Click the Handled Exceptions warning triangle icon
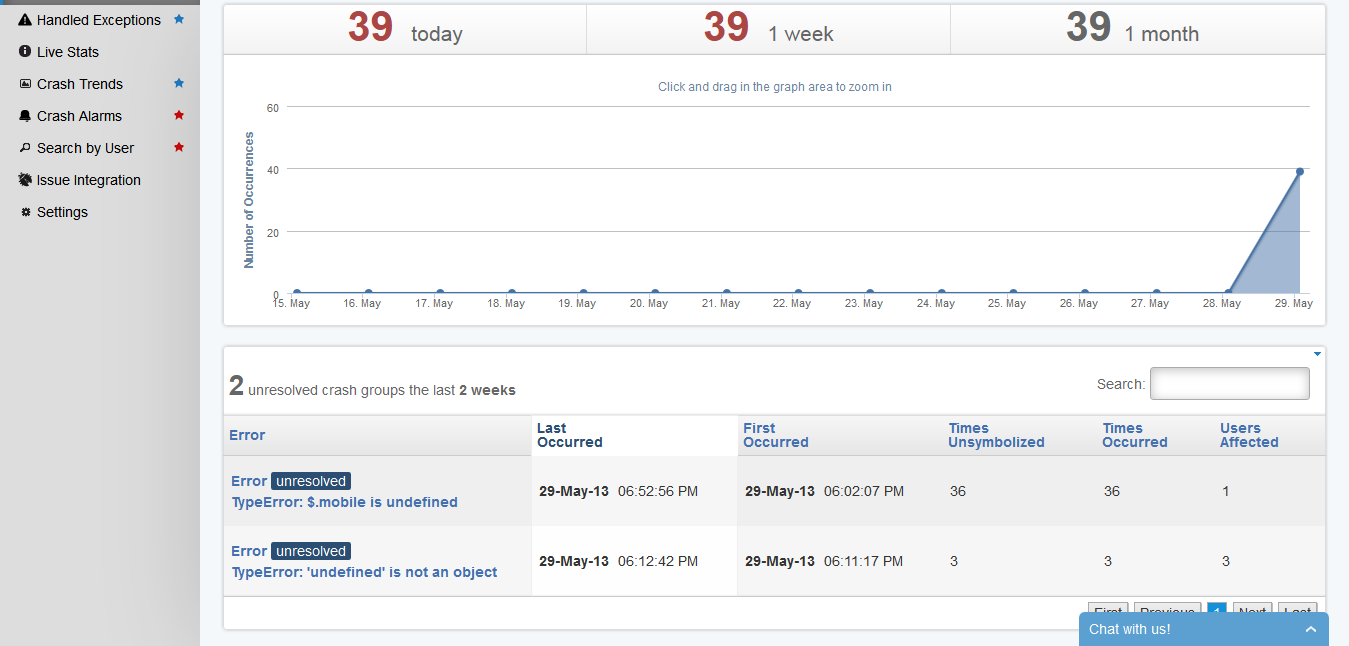This screenshot has height=646, width=1349. pyautogui.click(x=25, y=20)
